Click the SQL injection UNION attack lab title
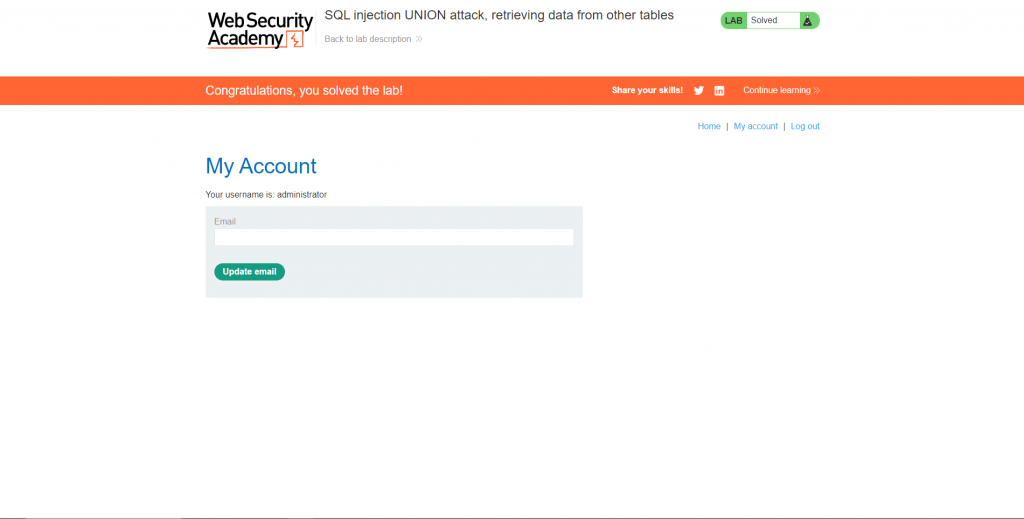This screenshot has height=519, width=1024. 499,16
